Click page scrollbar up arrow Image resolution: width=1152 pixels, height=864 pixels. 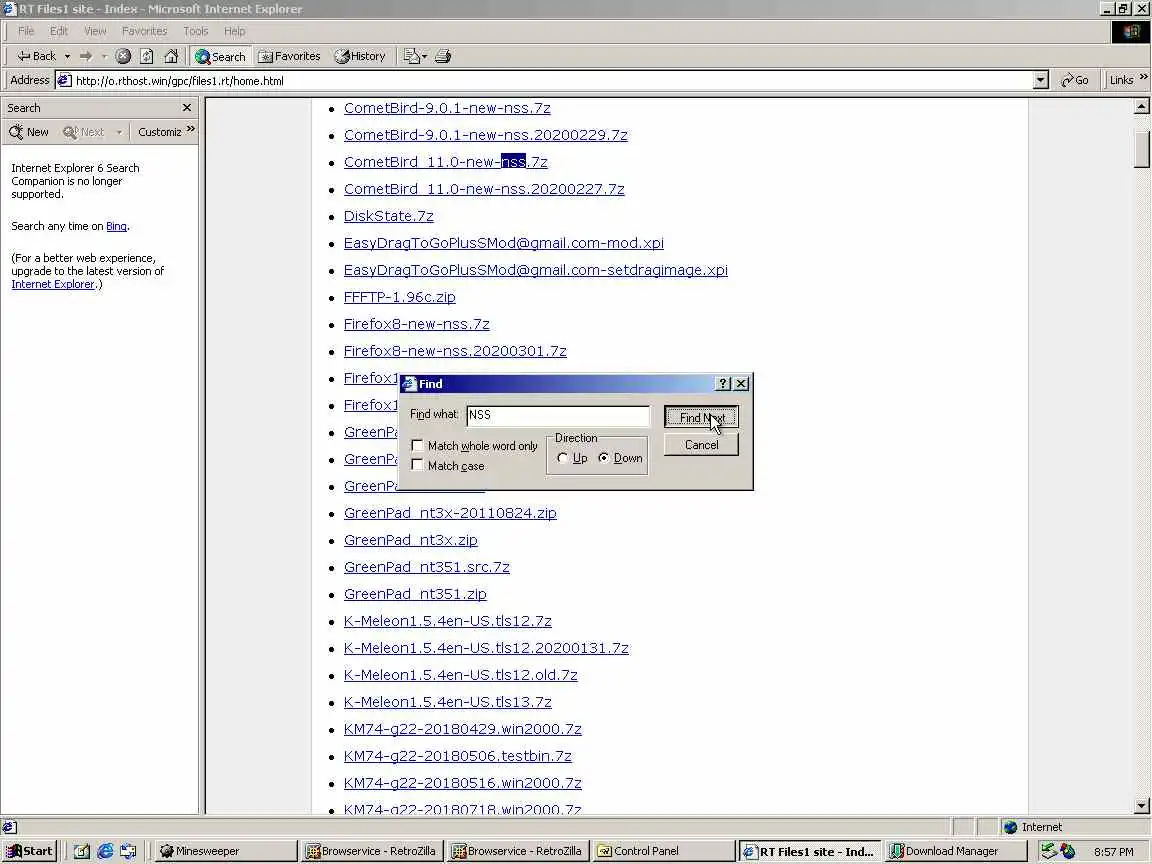click(1142, 107)
